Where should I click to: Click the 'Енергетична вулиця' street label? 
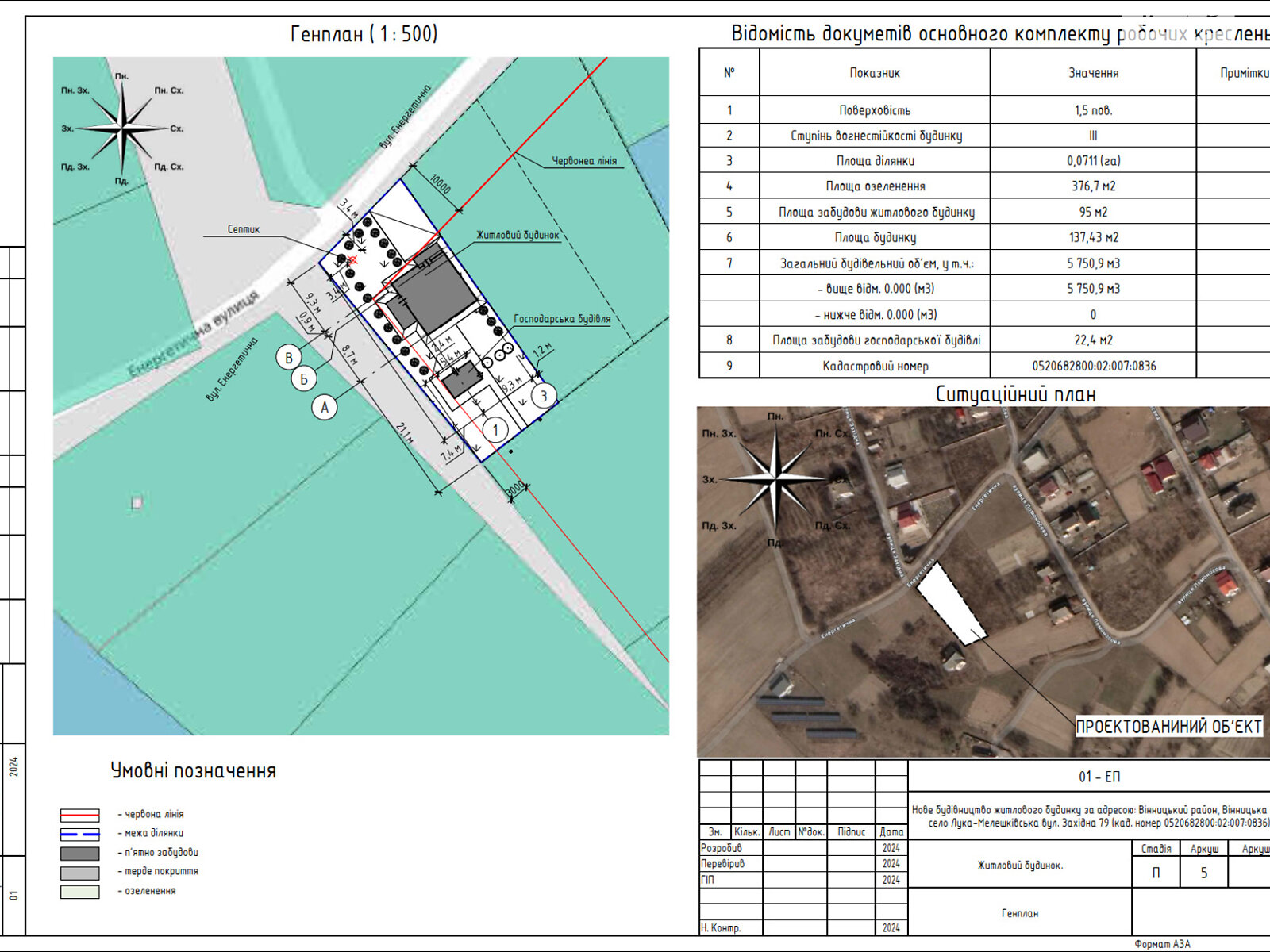194,333
